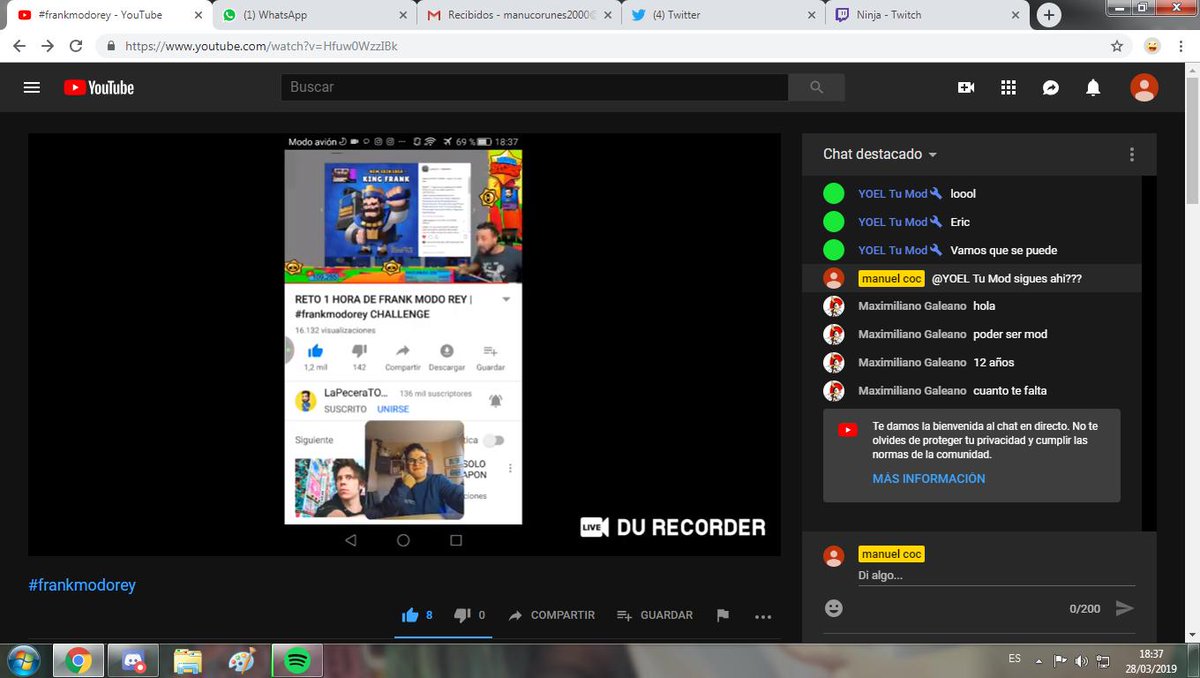
Task: Click the volume speaker tray icon
Action: 1081,660
